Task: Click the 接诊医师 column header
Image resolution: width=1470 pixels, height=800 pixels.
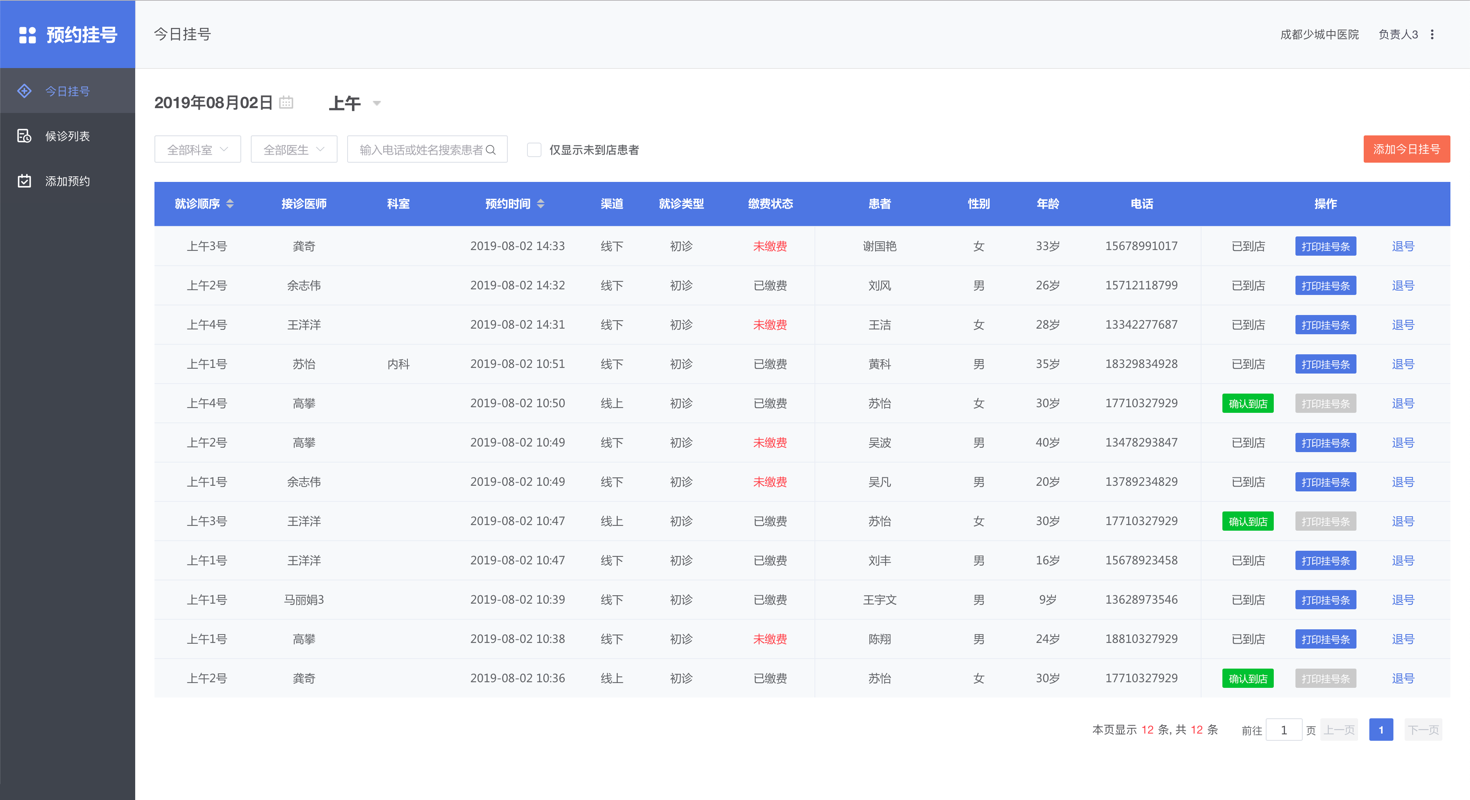Action: (x=304, y=204)
